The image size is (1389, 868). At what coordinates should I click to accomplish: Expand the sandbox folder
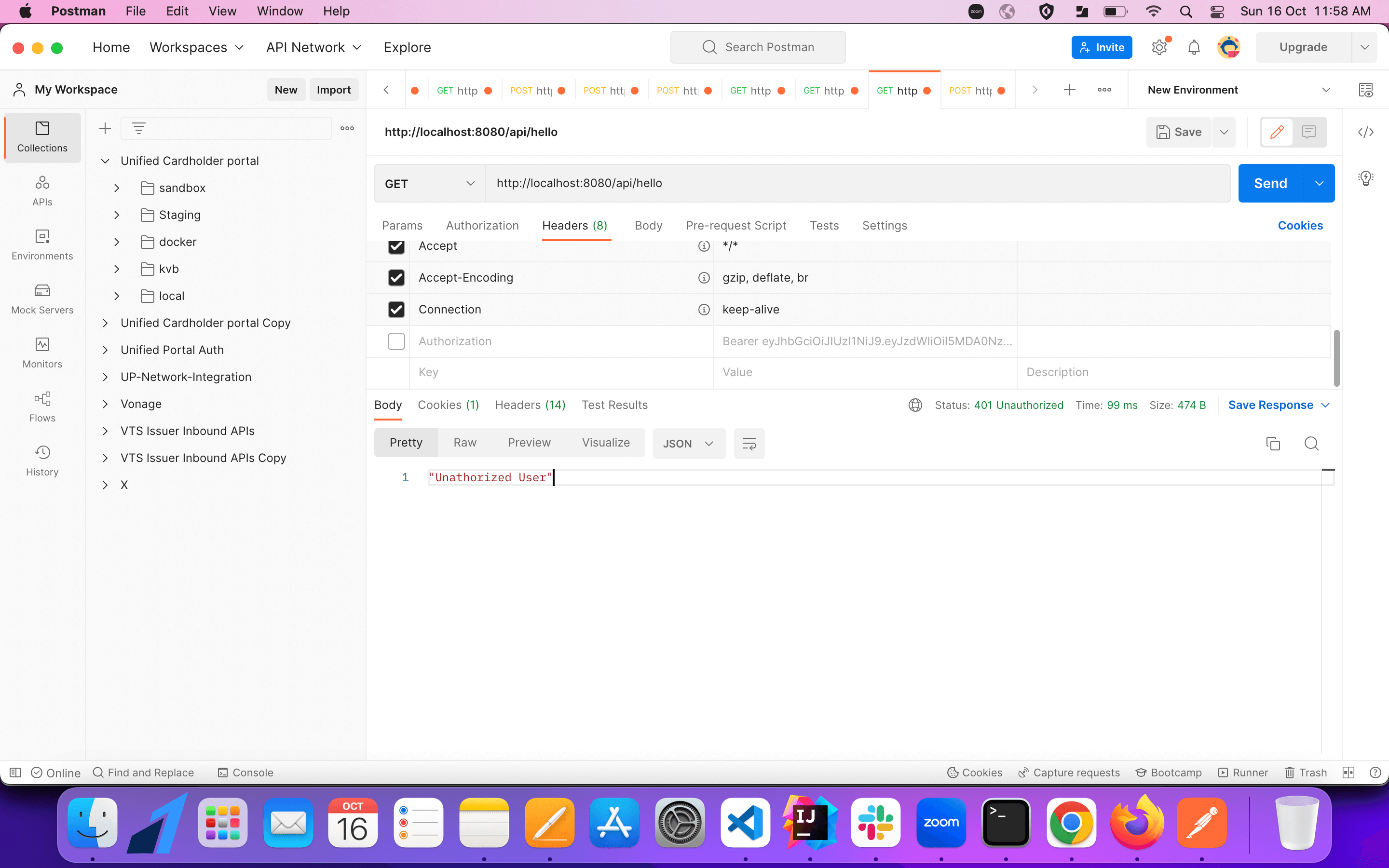(117, 188)
